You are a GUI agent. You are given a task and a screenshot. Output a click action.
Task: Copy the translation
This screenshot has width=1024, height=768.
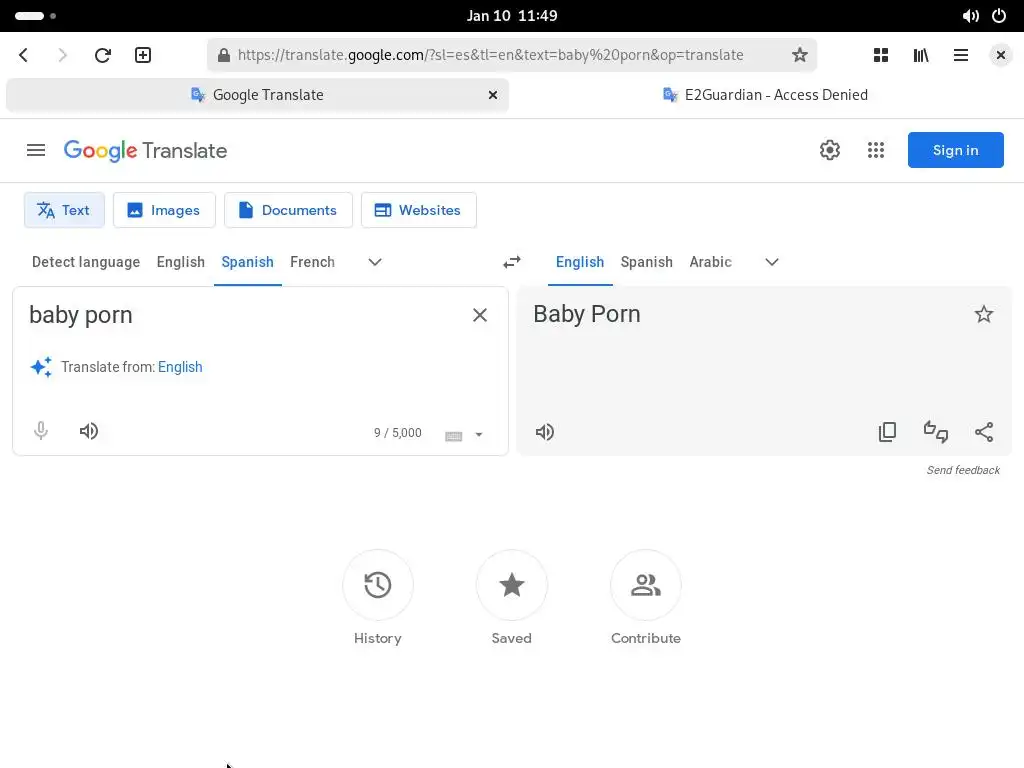coord(888,432)
